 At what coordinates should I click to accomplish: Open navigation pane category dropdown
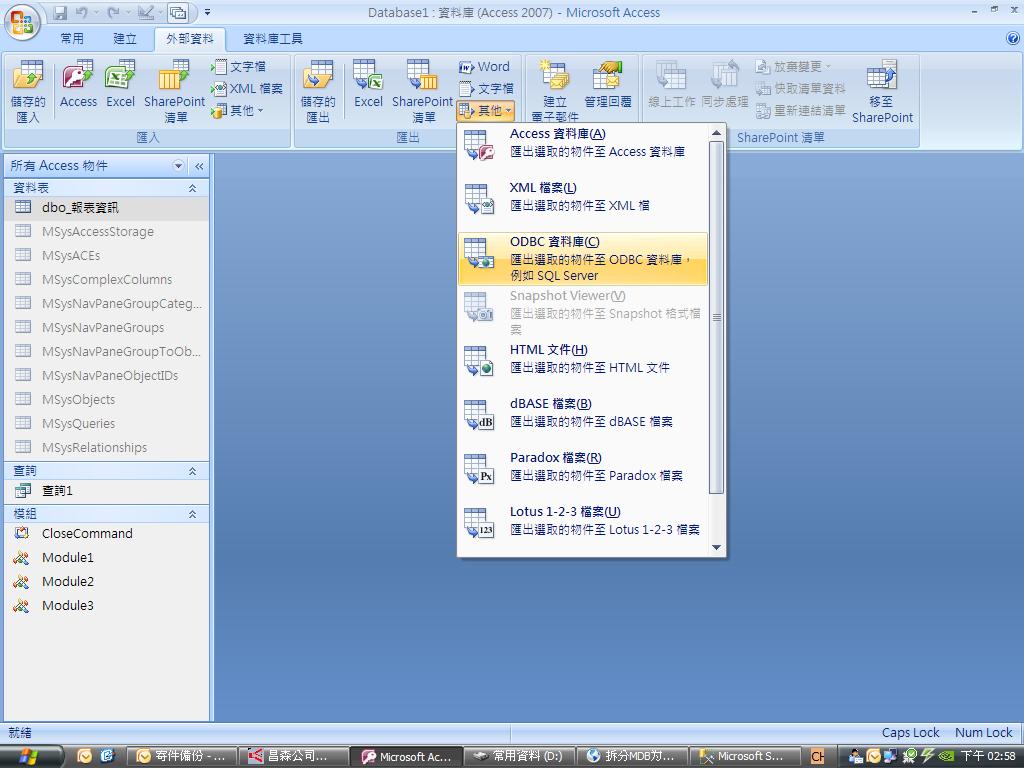[x=178, y=166]
